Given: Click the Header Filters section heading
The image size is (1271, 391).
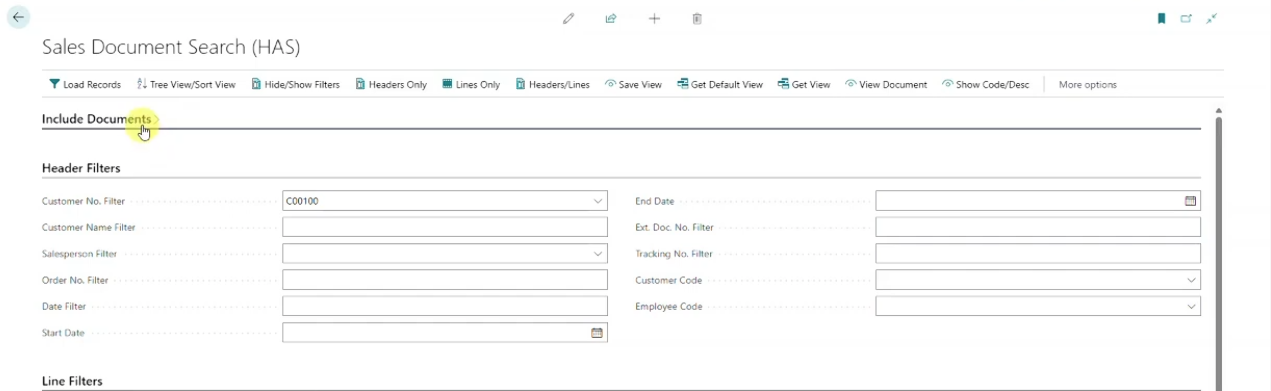Looking at the screenshot, I should pos(81,168).
